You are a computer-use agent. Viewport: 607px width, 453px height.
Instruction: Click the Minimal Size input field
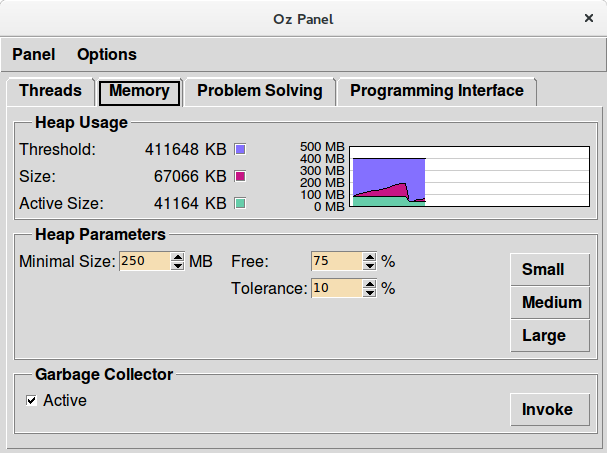click(145, 262)
